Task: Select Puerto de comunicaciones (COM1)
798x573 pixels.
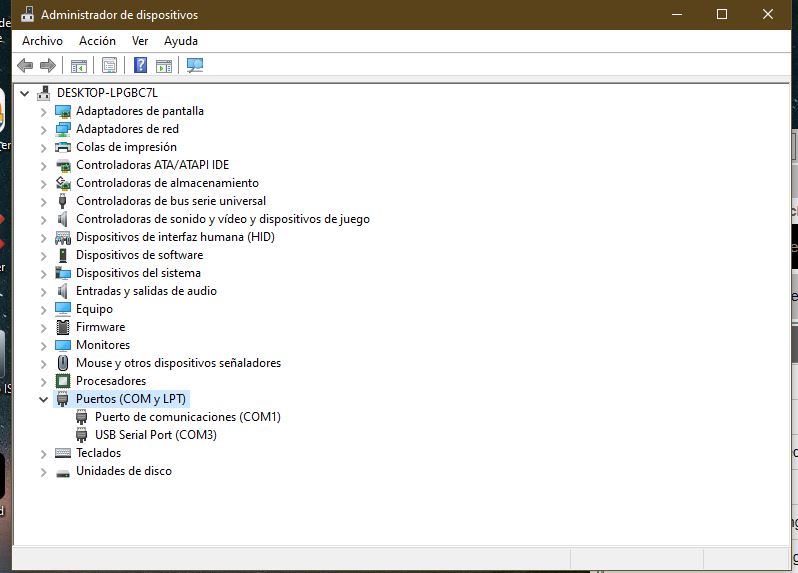Action: click(188, 417)
